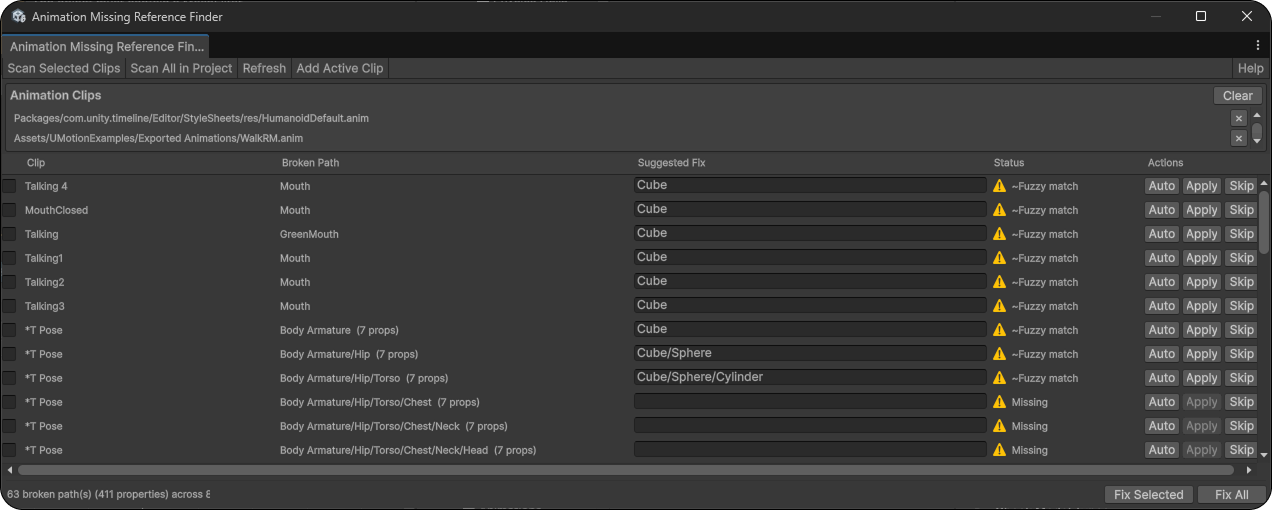Skip the Talking2 row
The image size is (1272, 510).
pos(1241,282)
